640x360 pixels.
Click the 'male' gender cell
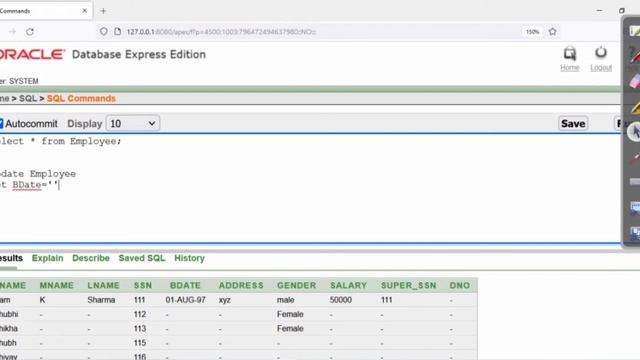285,300
